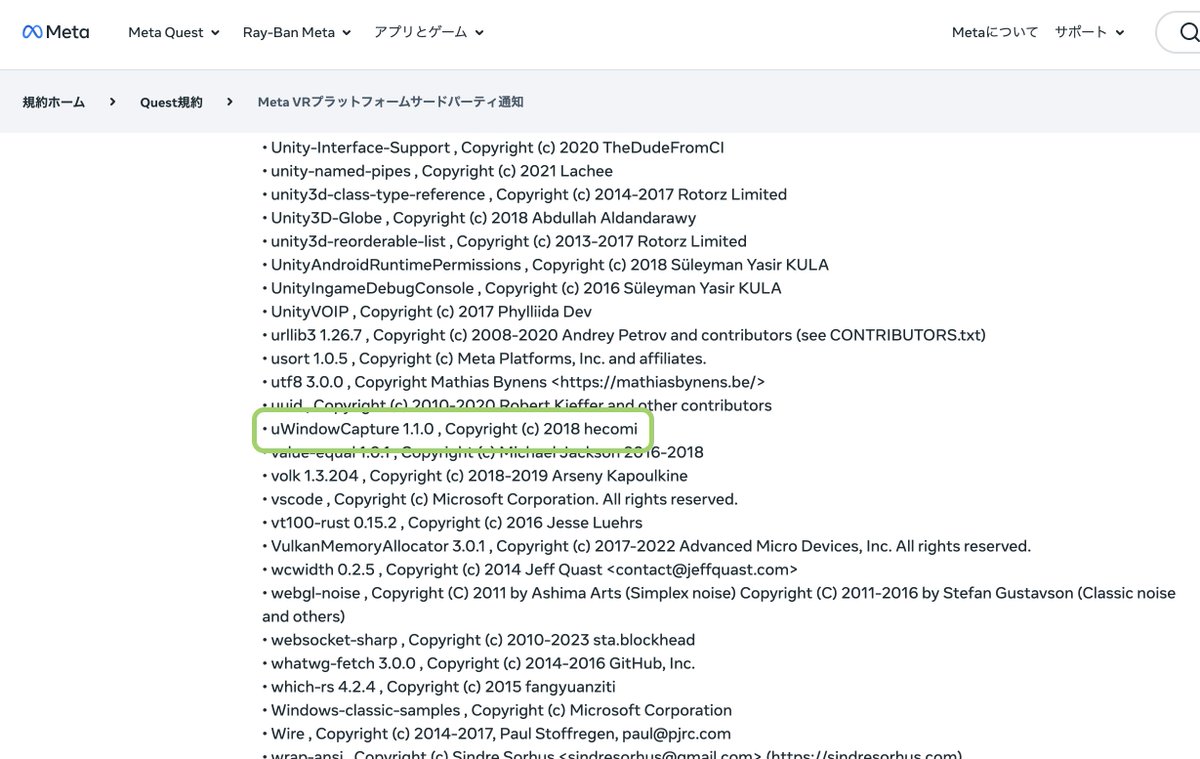The image size is (1200, 759).
Task: Click the Unity-Interface-Support entry
Action: pyautogui.click(x=493, y=147)
